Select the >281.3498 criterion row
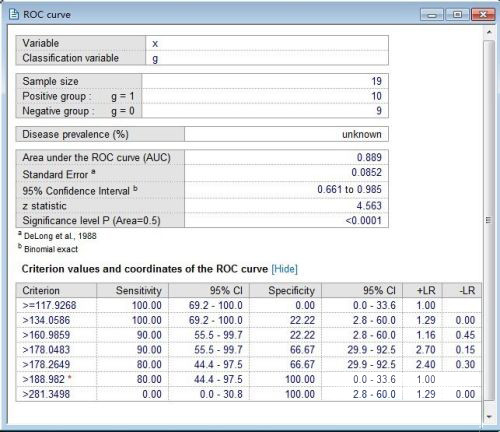Screen dimensions: 500x432 tap(249, 394)
